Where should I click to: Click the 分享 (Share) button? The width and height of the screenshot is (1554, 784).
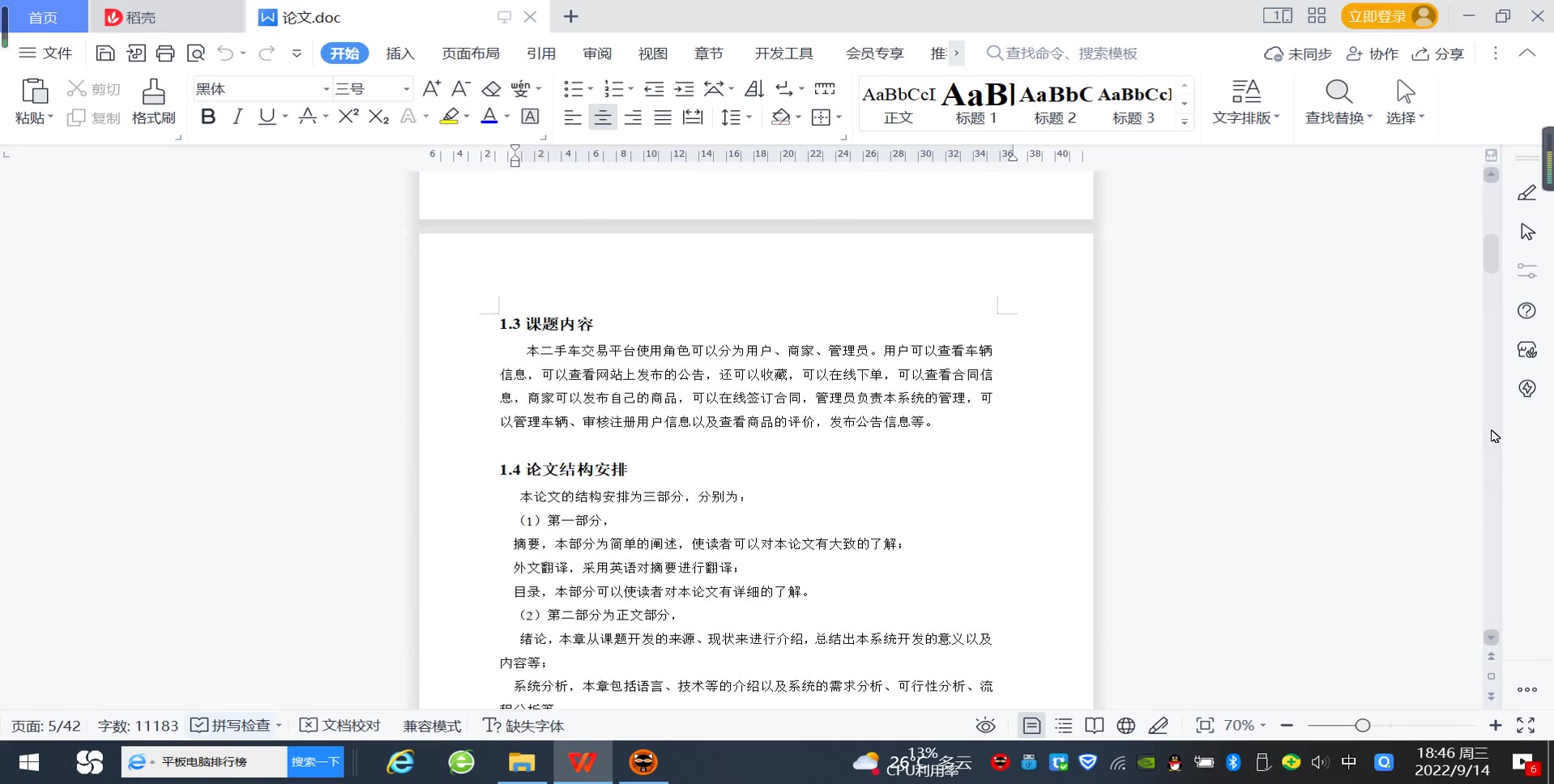1438,53
